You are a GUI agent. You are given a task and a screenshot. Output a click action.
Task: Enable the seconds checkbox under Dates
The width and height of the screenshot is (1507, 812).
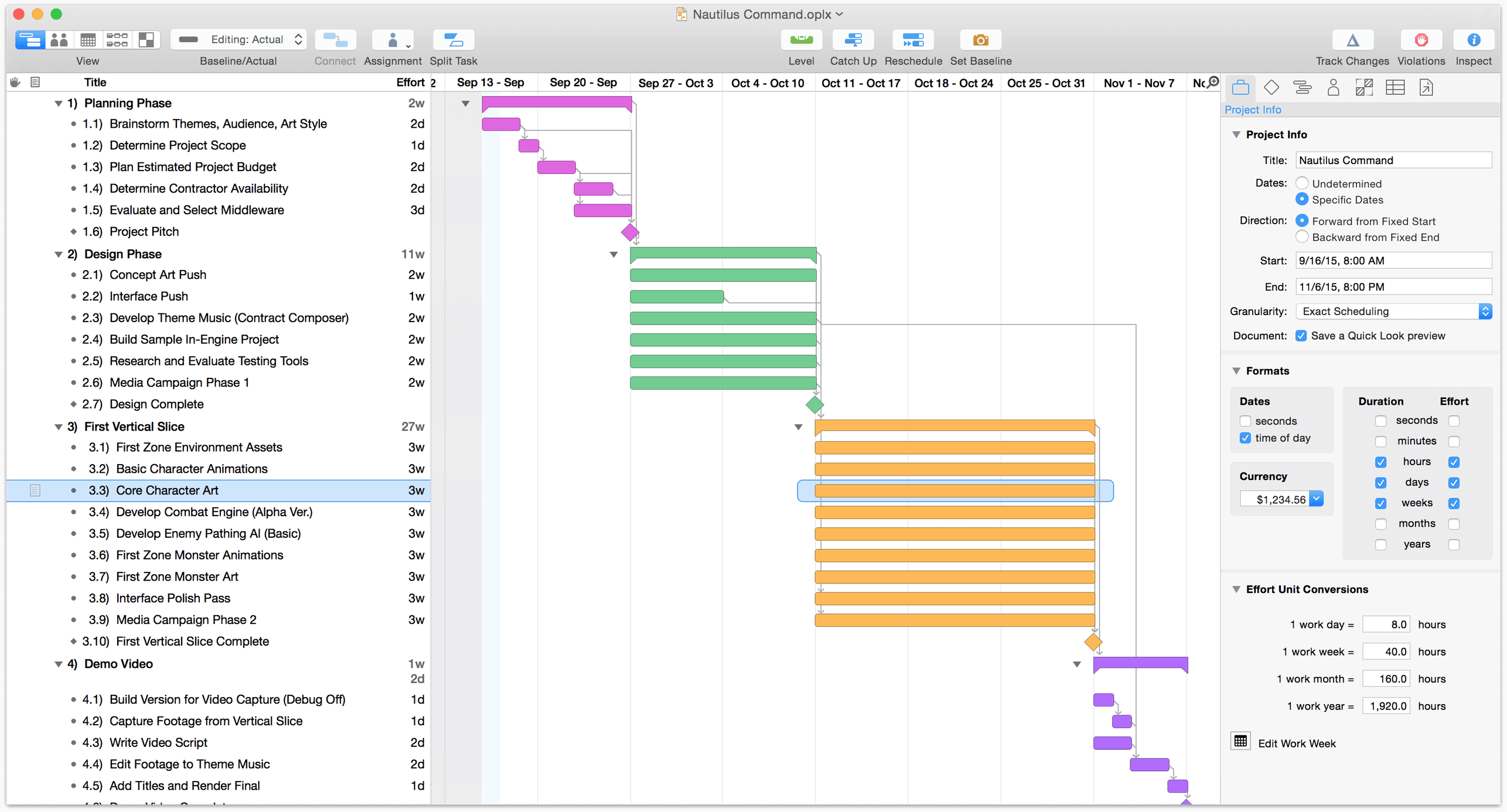pyautogui.click(x=1245, y=420)
